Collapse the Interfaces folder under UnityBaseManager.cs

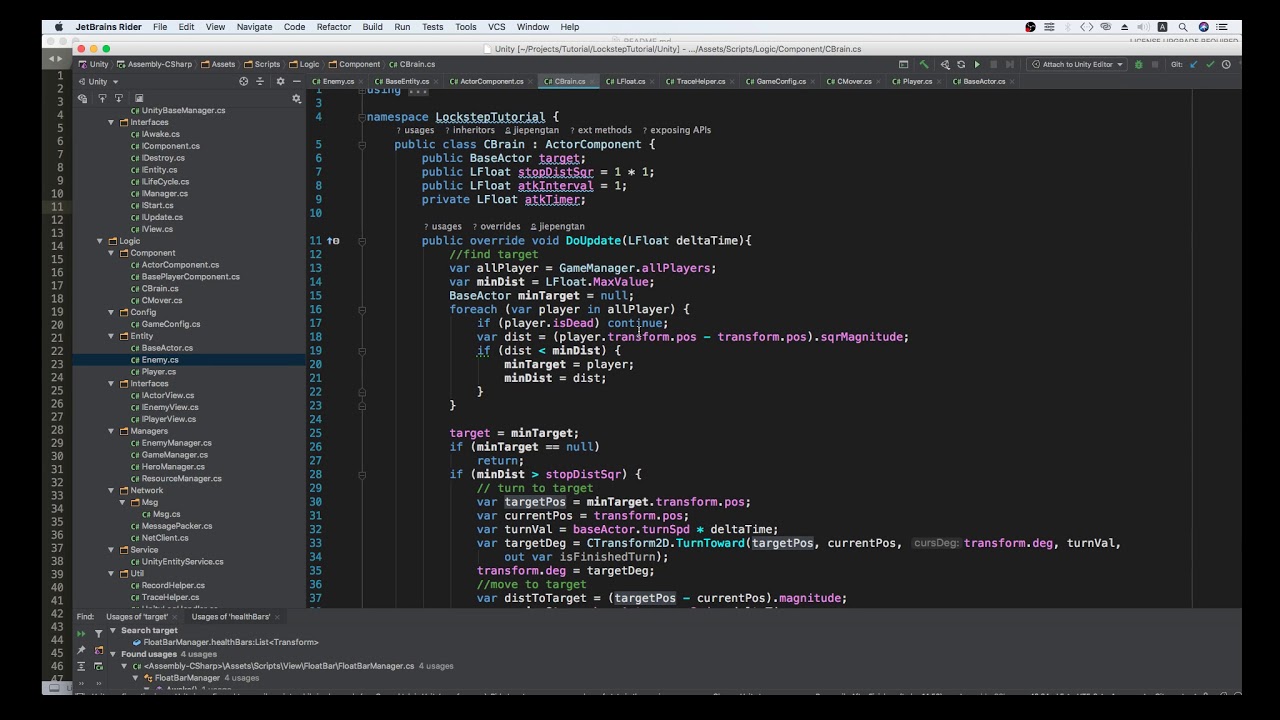click(111, 122)
